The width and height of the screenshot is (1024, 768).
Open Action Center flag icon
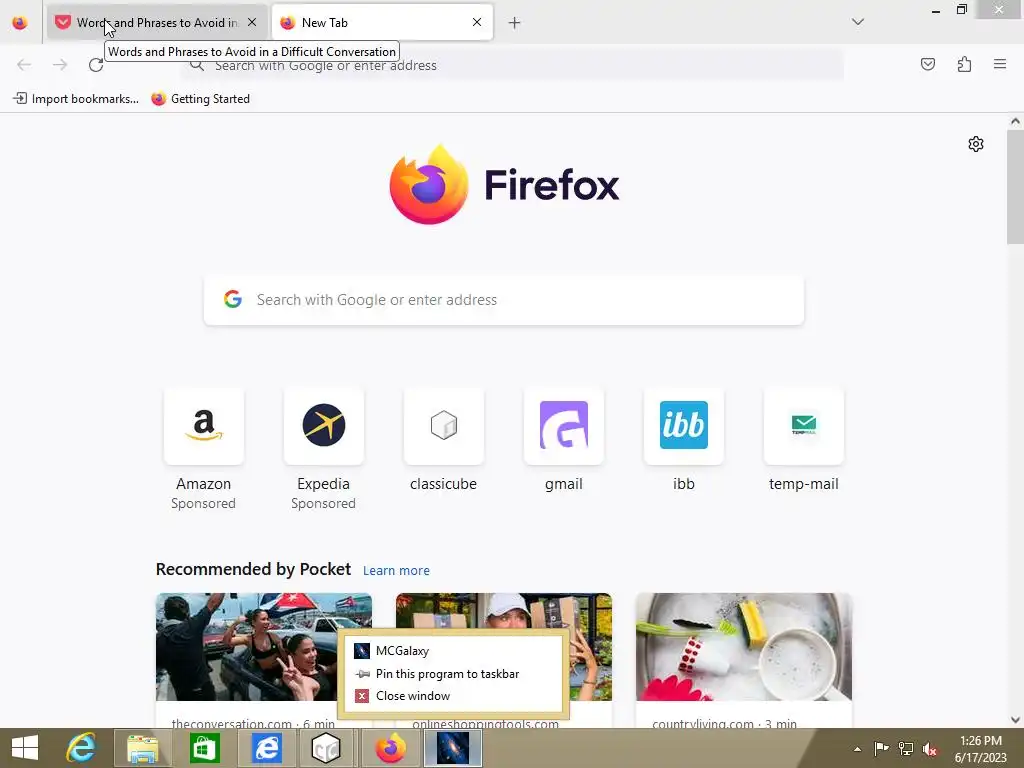(x=881, y=749)
